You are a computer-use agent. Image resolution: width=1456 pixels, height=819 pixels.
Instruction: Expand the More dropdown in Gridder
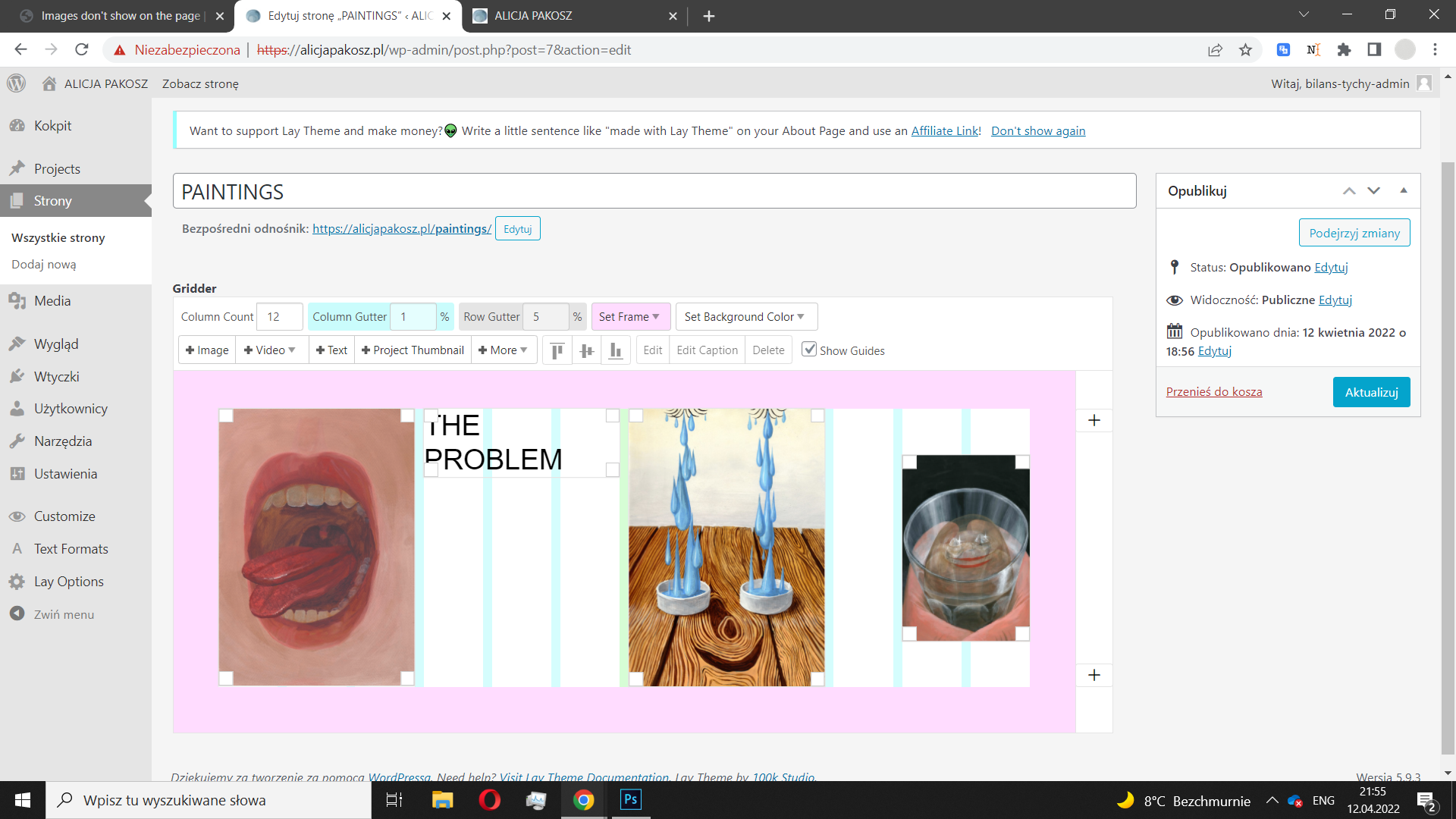503,350
